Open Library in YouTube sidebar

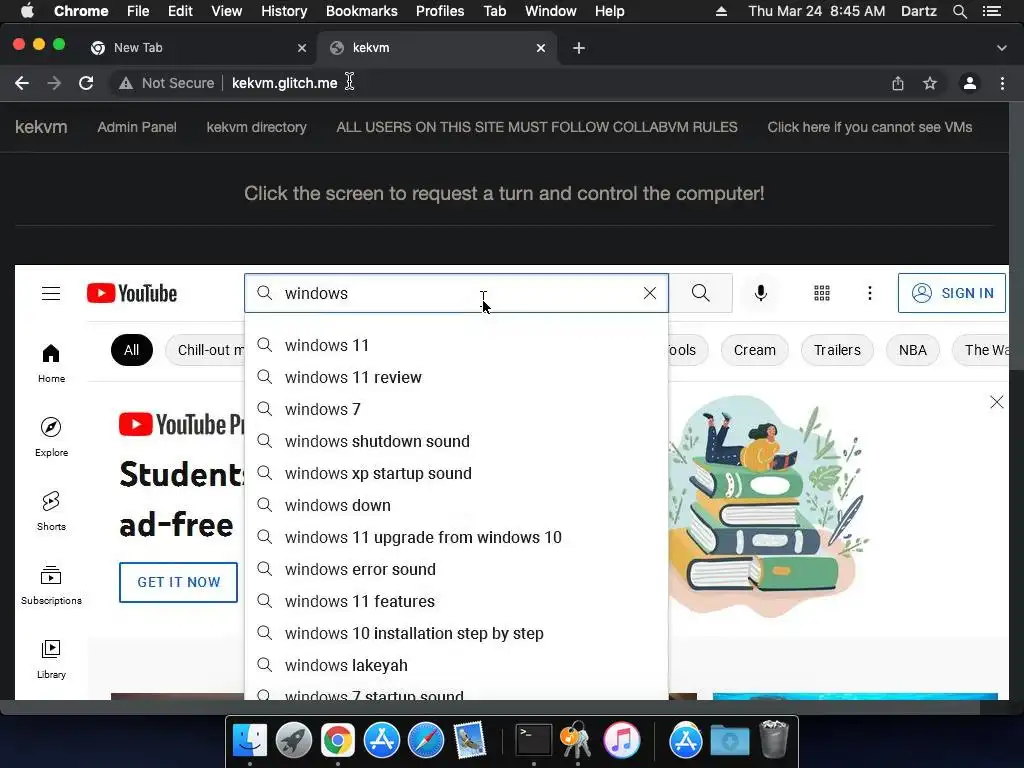51,659
